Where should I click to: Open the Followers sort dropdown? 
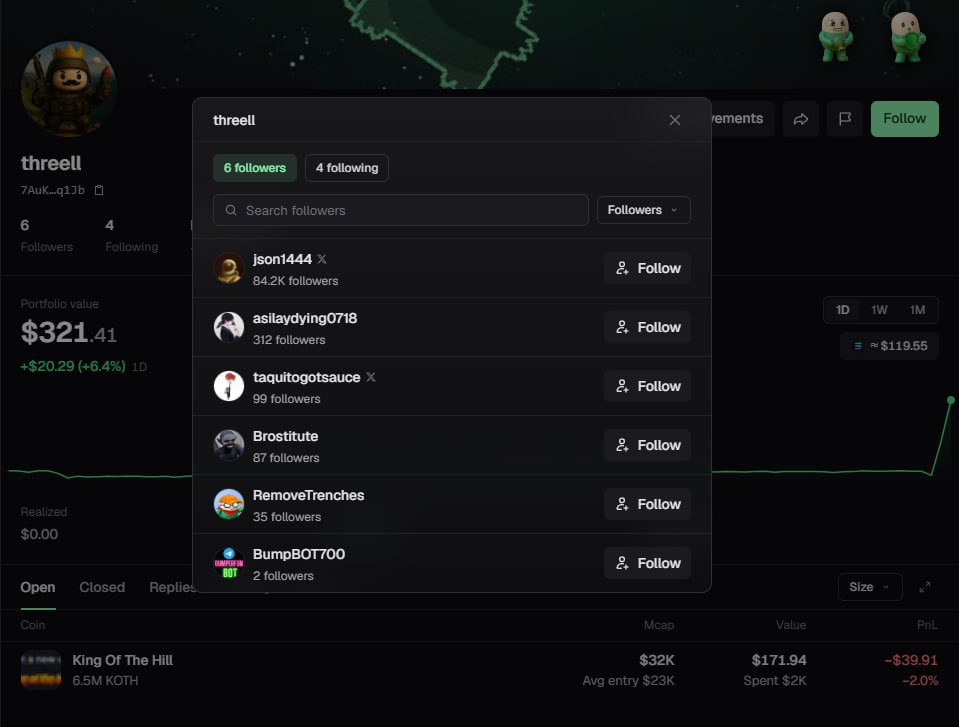coord(643,210)
